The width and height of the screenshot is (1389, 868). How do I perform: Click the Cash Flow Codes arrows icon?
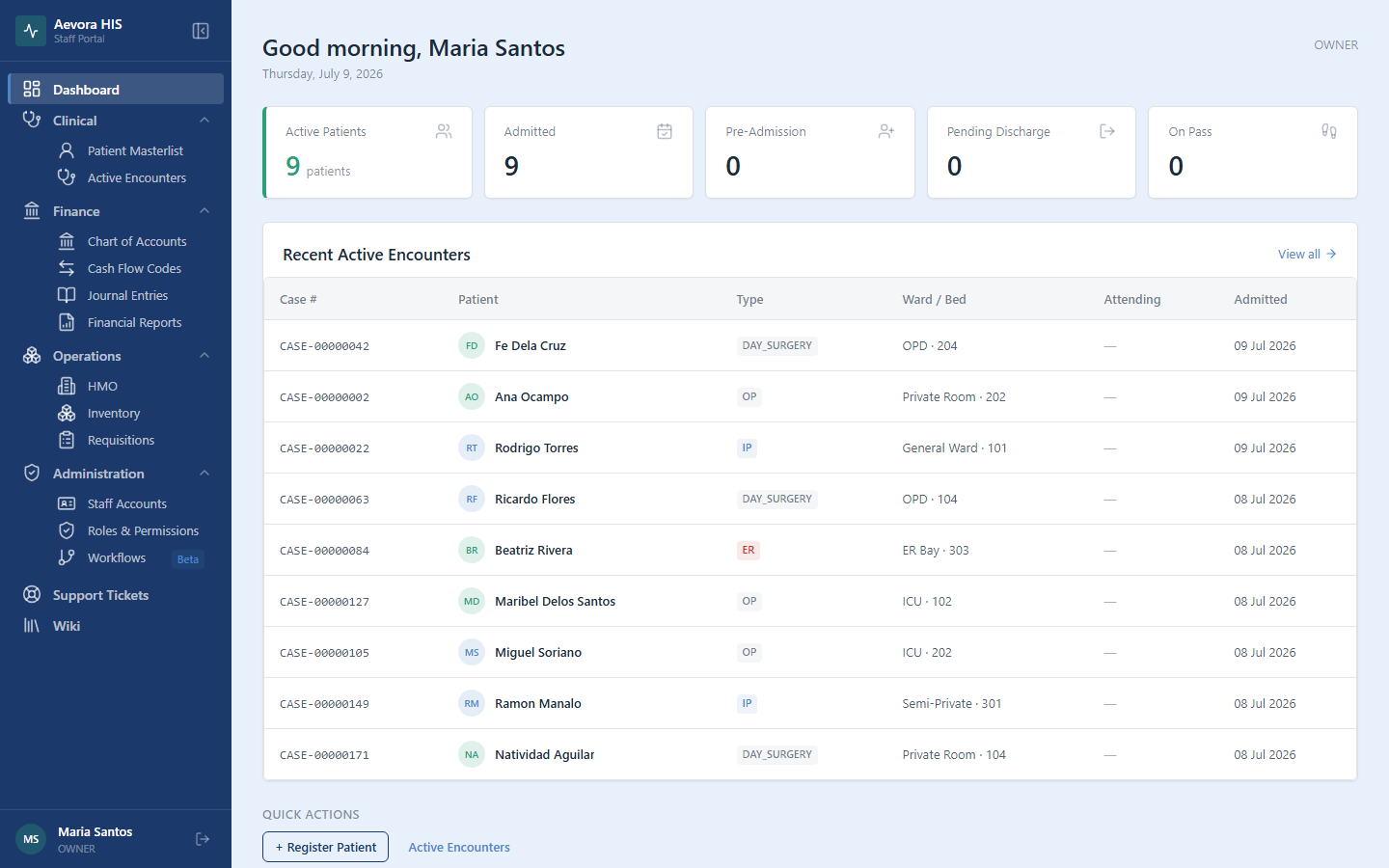coord(67,268)
